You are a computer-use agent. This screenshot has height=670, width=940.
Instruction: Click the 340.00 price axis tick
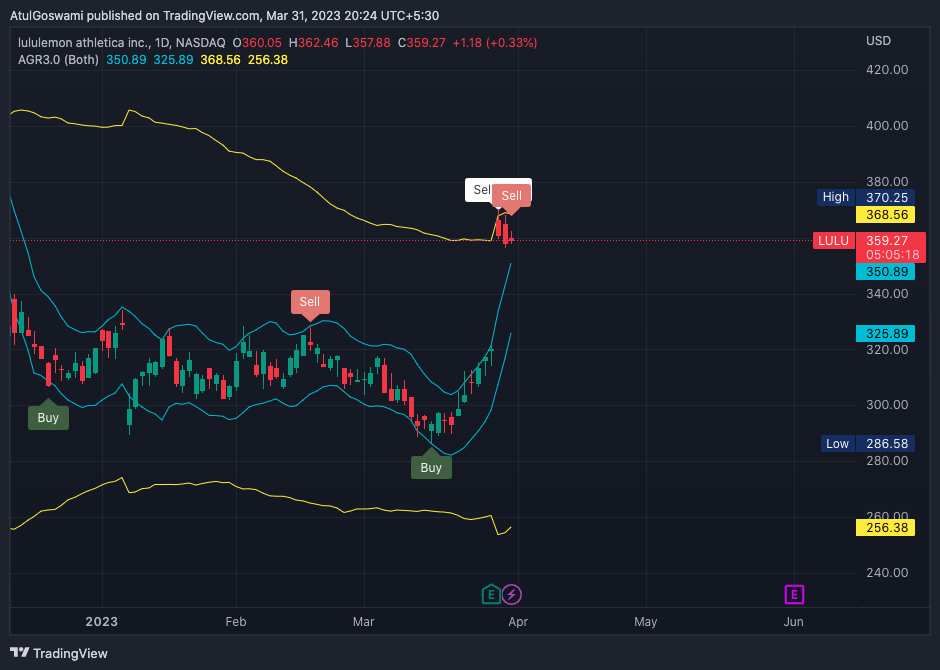[x=887, y=294]
